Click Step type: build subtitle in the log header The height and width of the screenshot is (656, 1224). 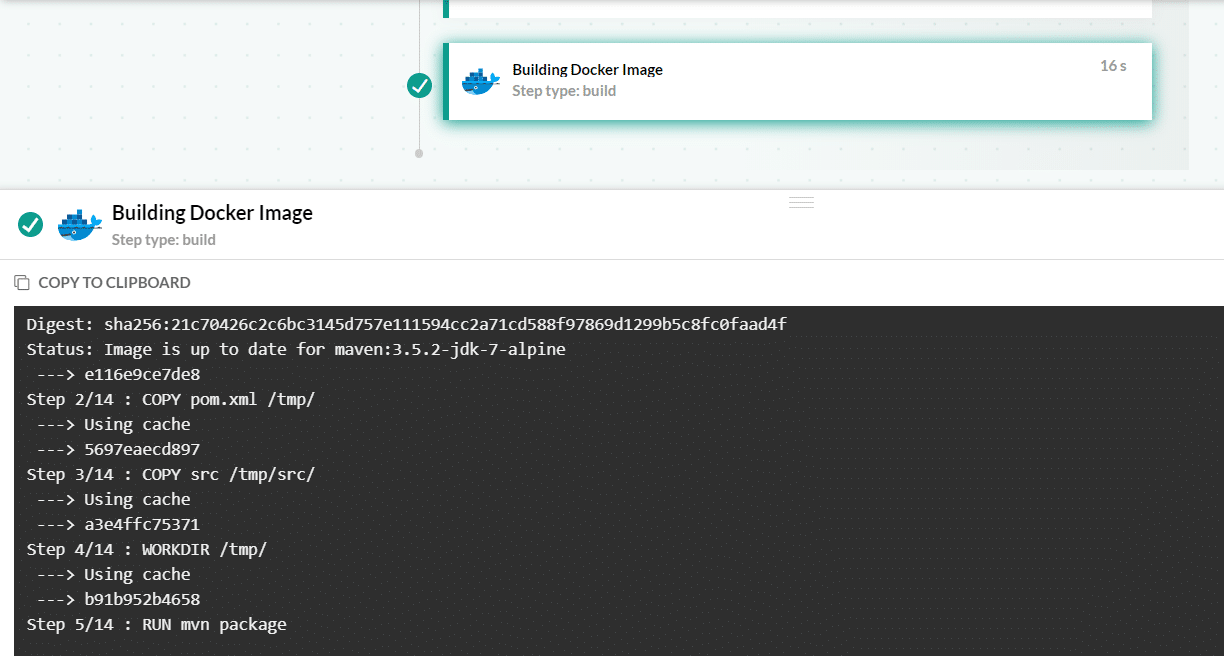pos(164,240)
